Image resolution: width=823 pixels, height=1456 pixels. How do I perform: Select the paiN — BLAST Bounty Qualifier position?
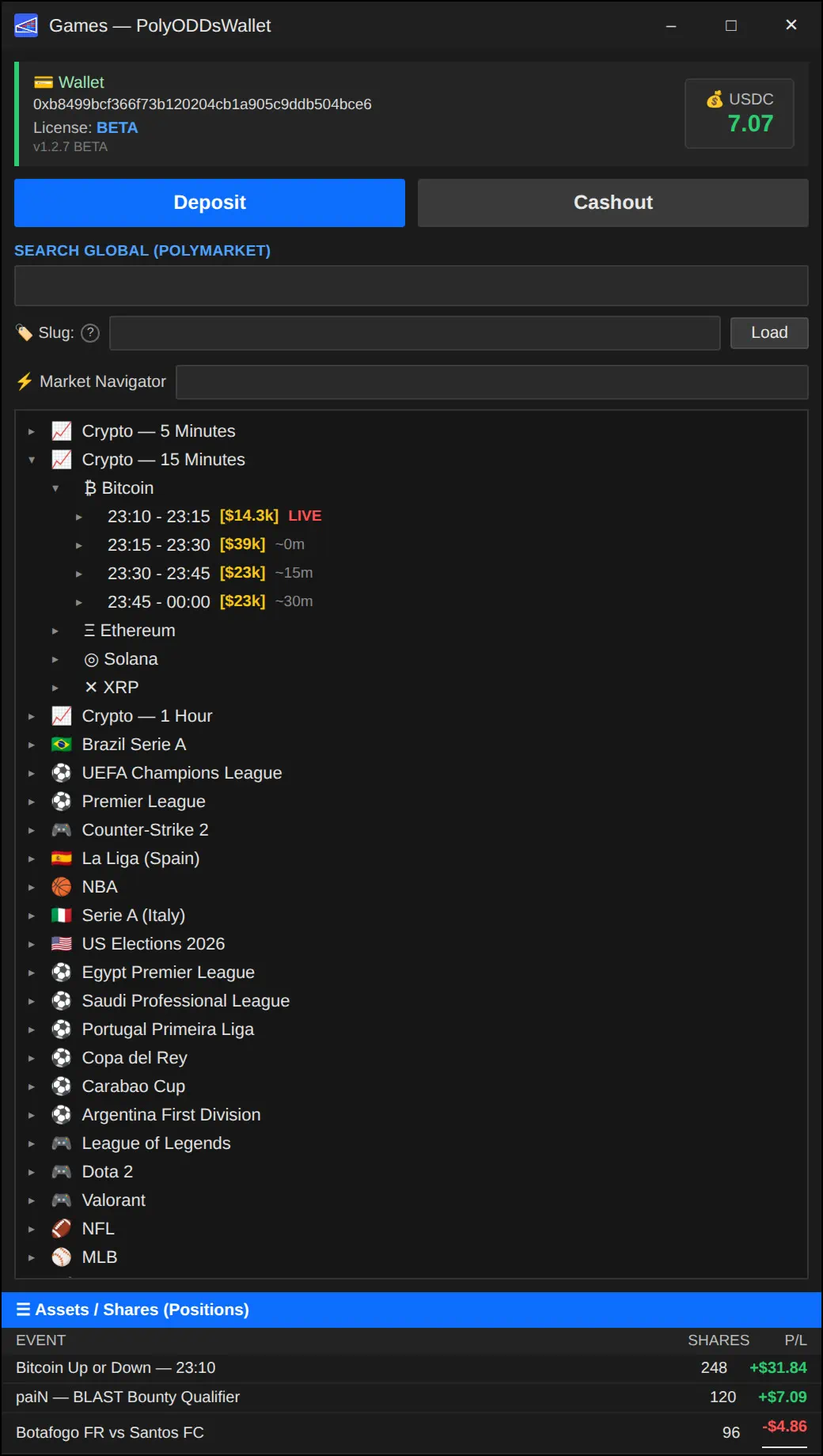pyautogui.click(x=411, y=1397)
